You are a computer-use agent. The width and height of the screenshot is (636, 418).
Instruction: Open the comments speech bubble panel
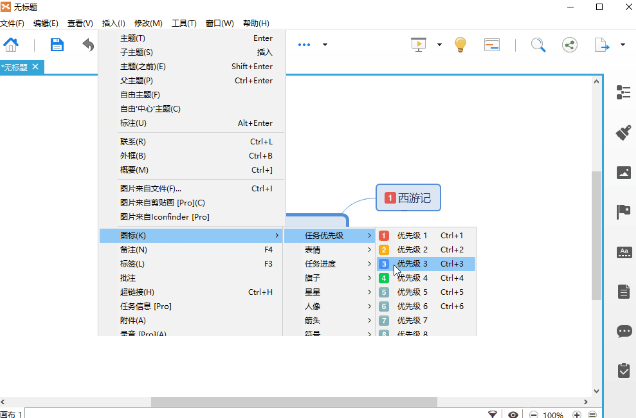tap(624, 331)
